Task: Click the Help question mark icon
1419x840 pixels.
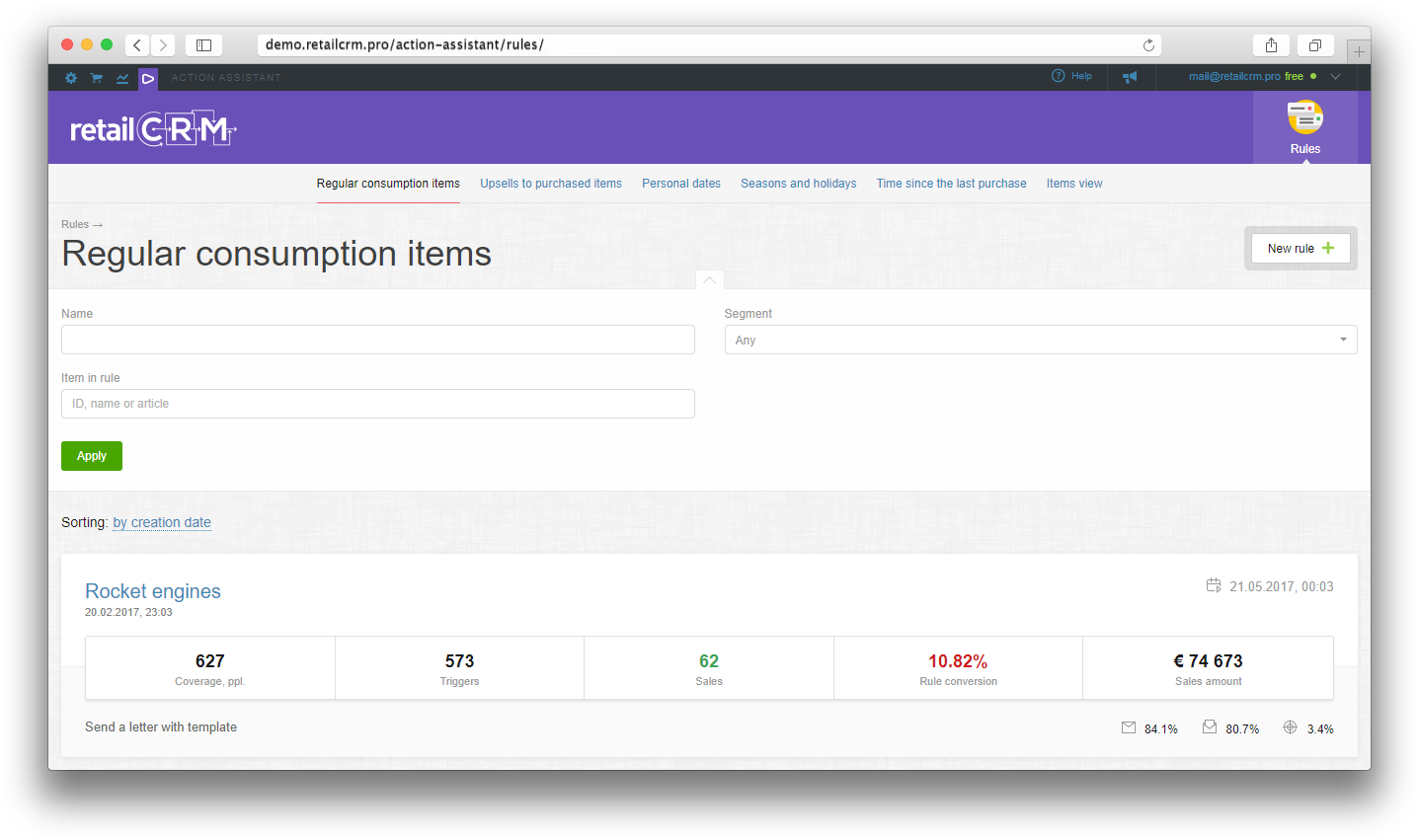Action: coord(1058,76)
